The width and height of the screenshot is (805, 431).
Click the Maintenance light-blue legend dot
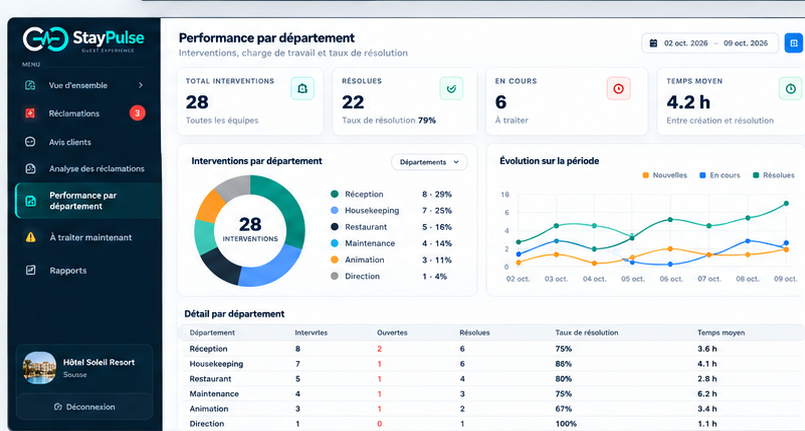point(335,243)
